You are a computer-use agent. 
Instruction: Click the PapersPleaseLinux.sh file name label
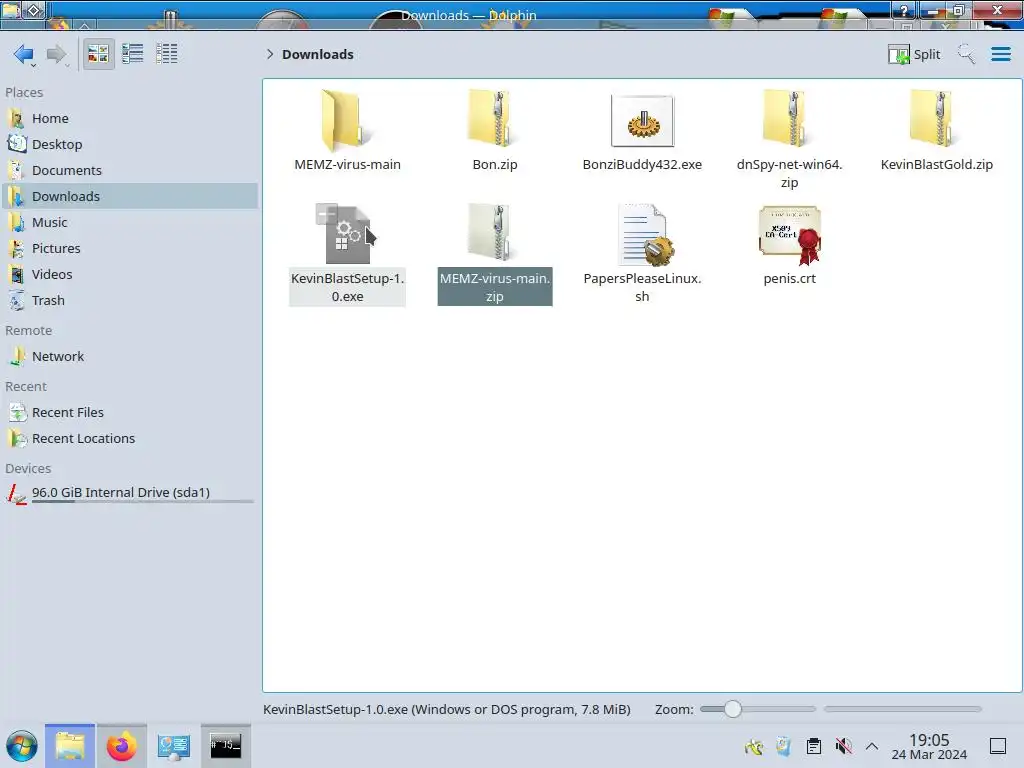click(x=642, y=287)
